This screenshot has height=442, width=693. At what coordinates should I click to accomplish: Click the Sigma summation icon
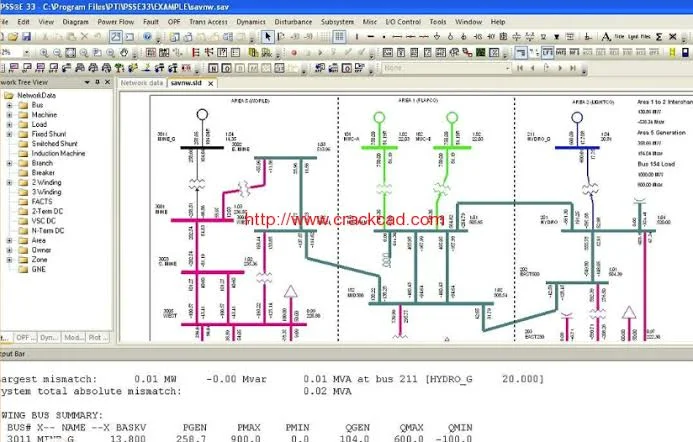click(x=659, y=37)
